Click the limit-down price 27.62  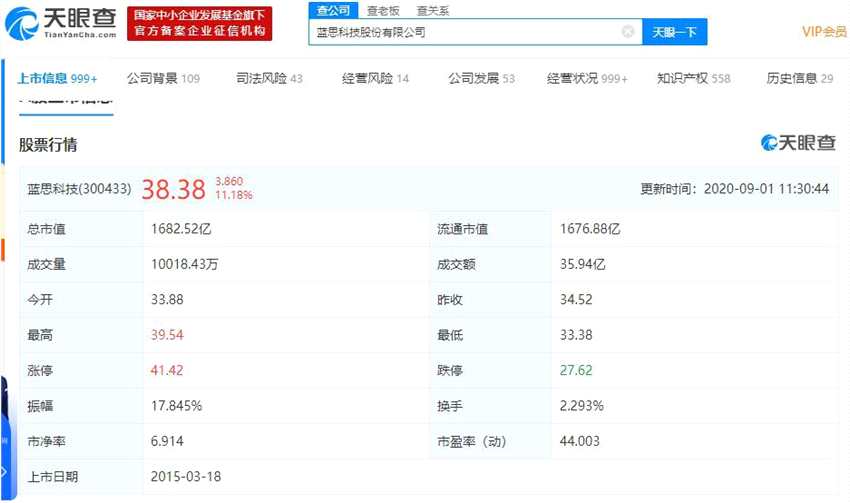click(x=576, y=370)
